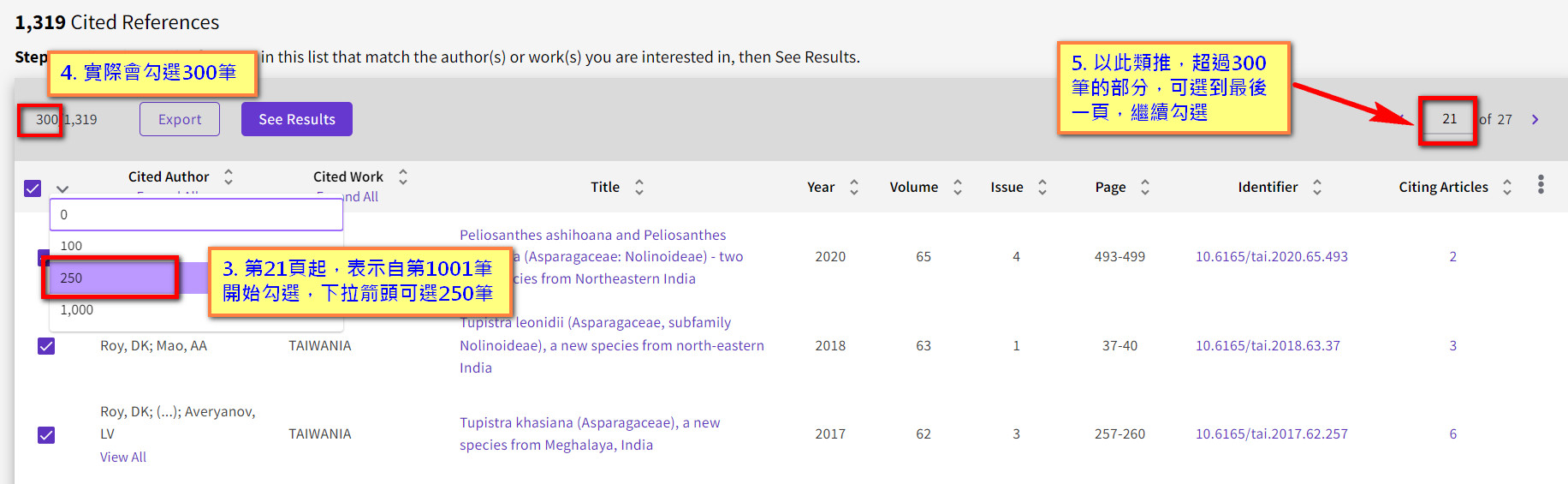The image size is (1568, 484).
Task: Uncheck the Tupistra khasiana row checkbox
Action: pos(46,435)
